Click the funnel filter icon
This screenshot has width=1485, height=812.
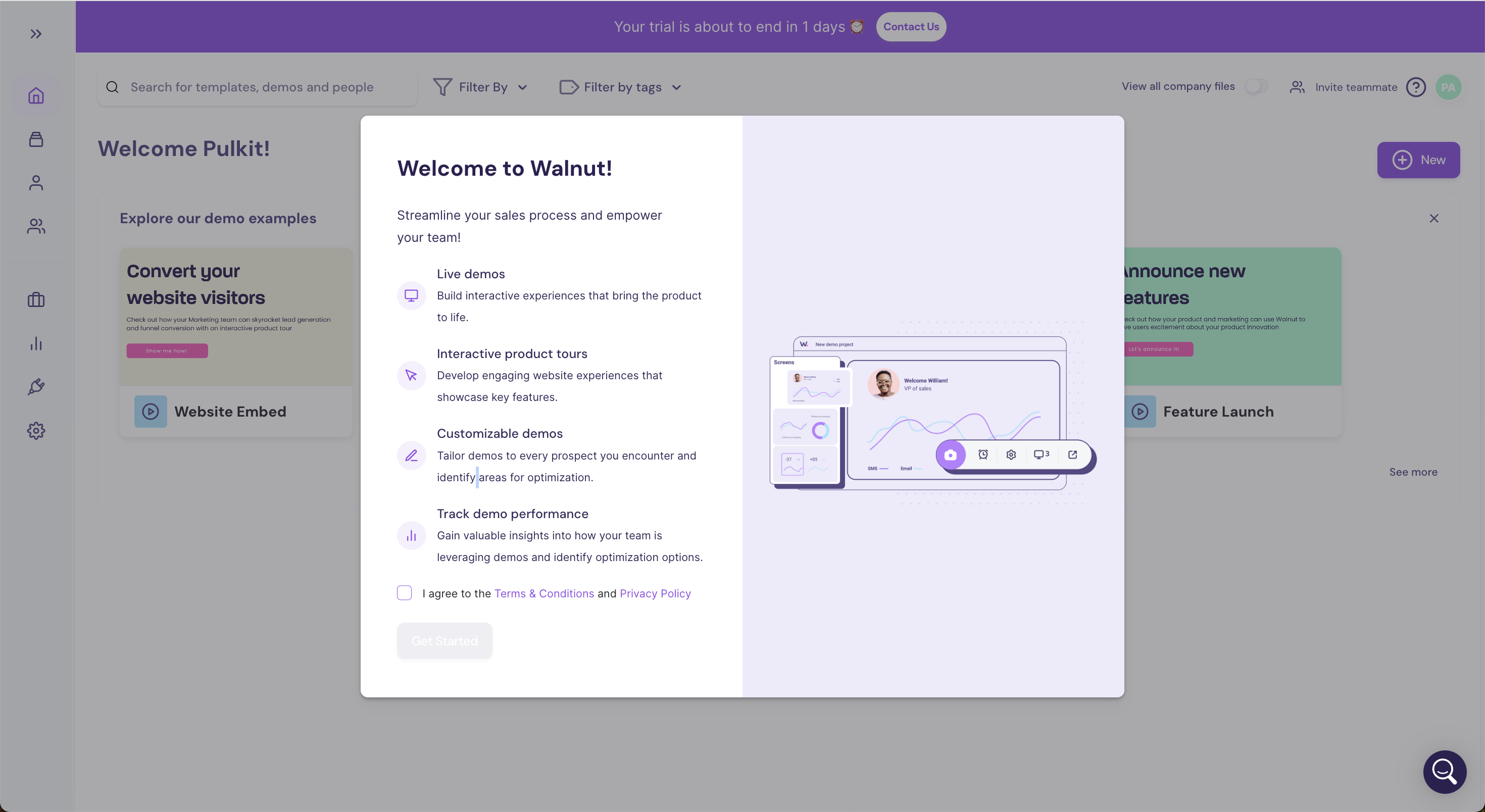pyautogui.click(x=442, y=87)
